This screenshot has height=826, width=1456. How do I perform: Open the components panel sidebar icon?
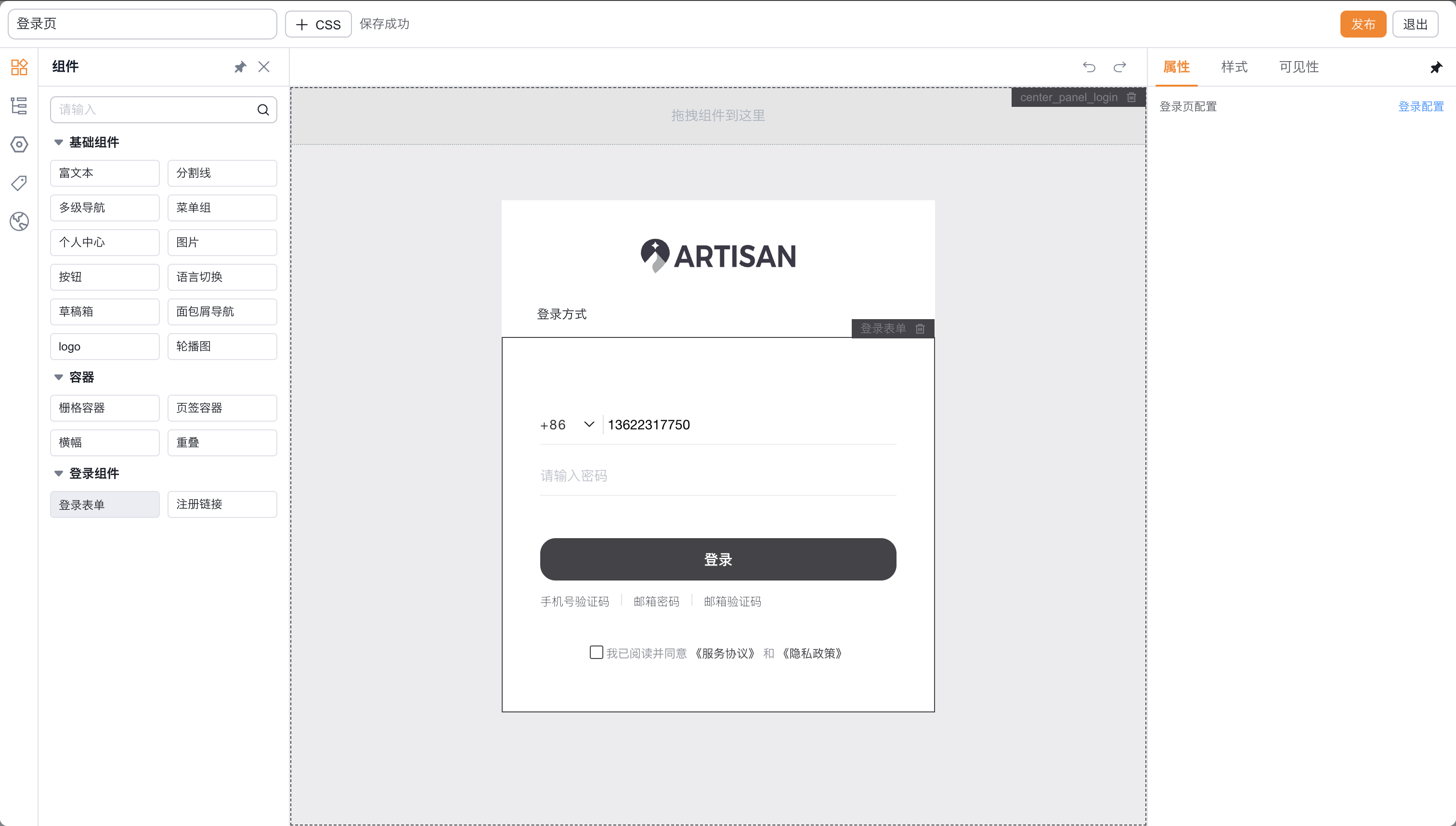click(19, 67)
